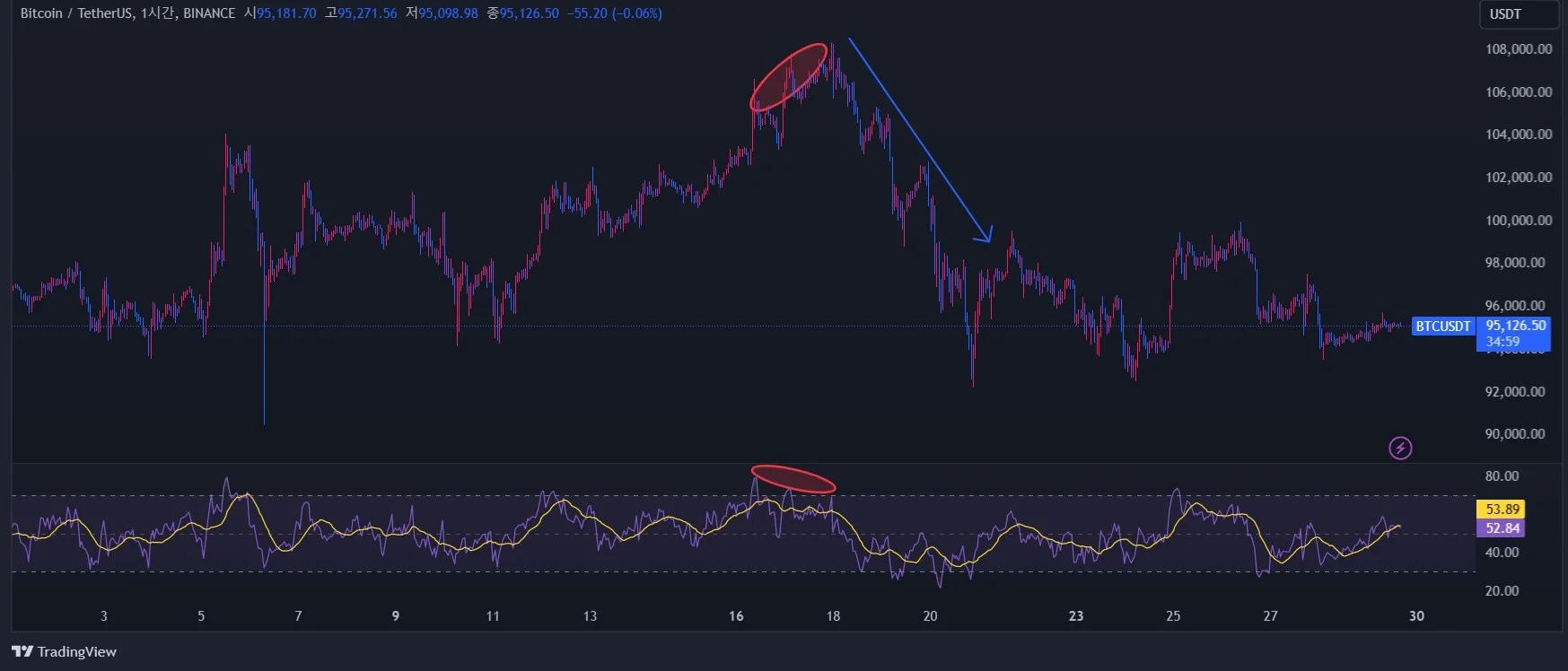This screenshot has width=1568, height=671.
Task: Click date 9 on the time axis
Action: click(x=396, y=616)
